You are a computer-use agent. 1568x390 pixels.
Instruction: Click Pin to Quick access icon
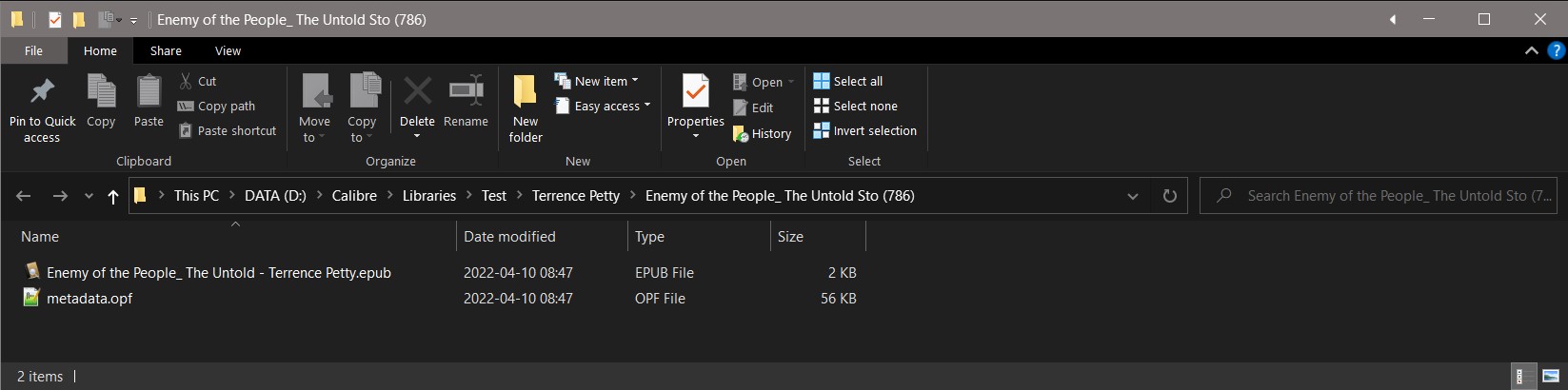pos(42,93)
